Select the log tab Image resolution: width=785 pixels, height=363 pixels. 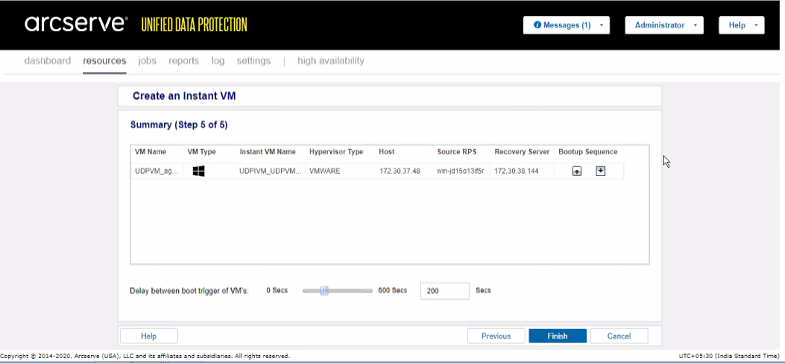pyautogui.click(x=218, y=61)
